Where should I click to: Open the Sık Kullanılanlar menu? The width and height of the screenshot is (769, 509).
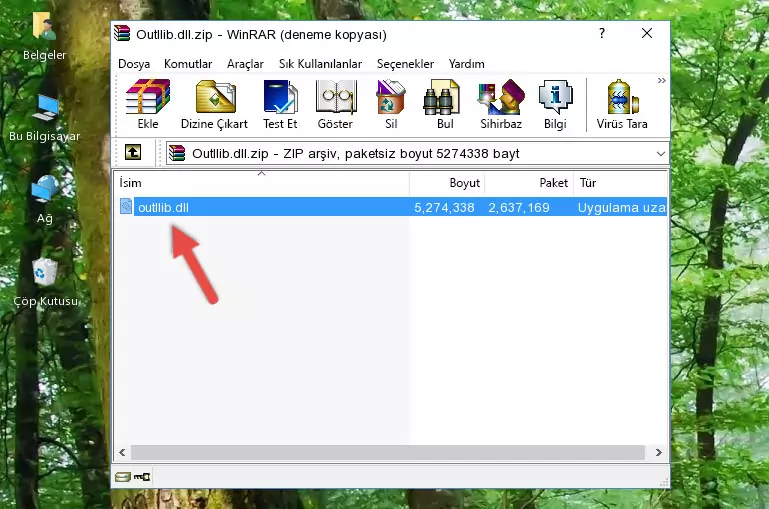(x=320, y=64)
